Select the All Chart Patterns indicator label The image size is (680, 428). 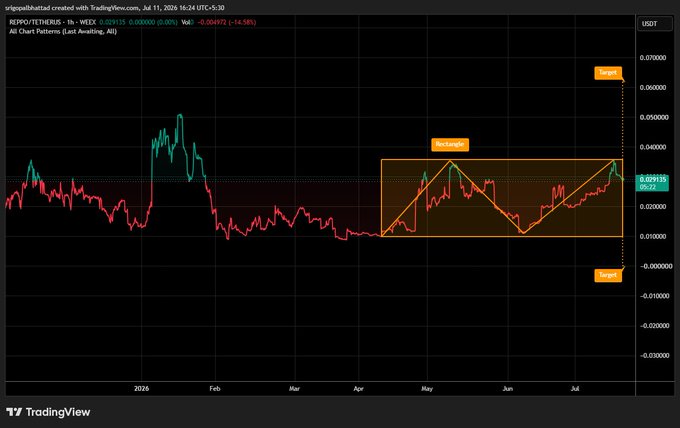[x=63, y=31]
